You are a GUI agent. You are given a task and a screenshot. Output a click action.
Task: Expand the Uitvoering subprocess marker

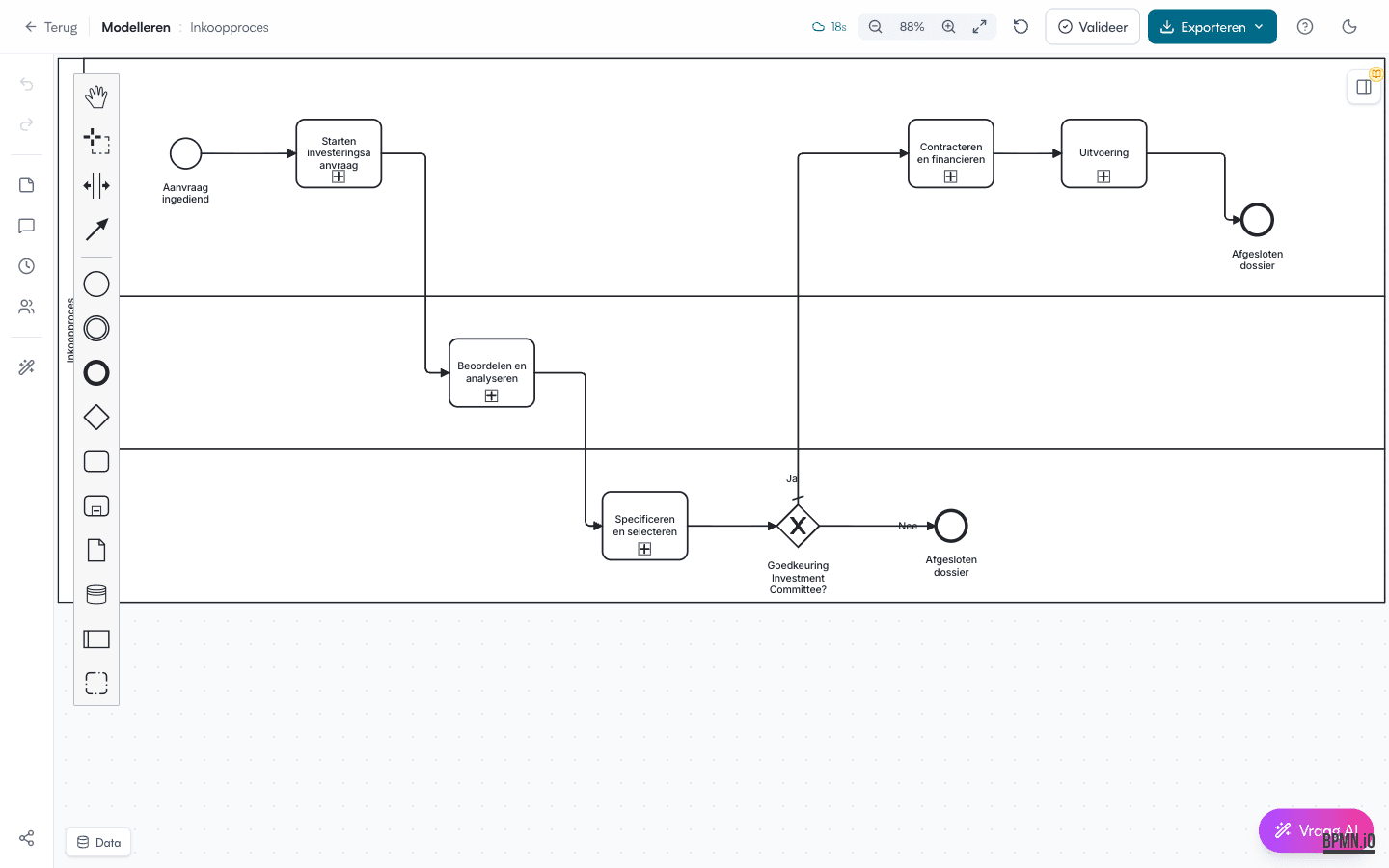coord(1103,176)
